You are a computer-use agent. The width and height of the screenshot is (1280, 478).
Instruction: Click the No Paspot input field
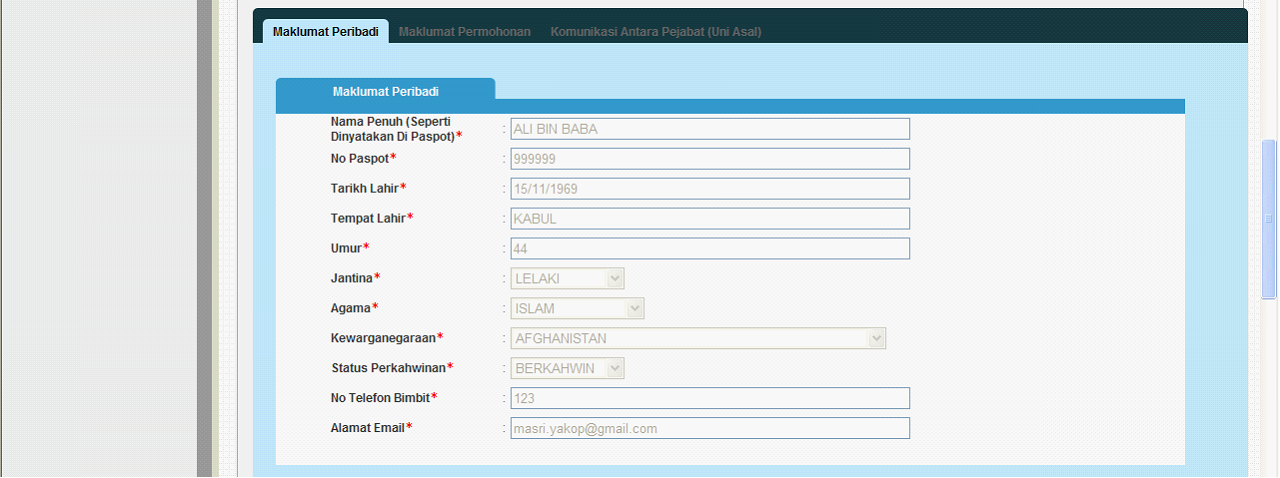click(x=710, y=158)
